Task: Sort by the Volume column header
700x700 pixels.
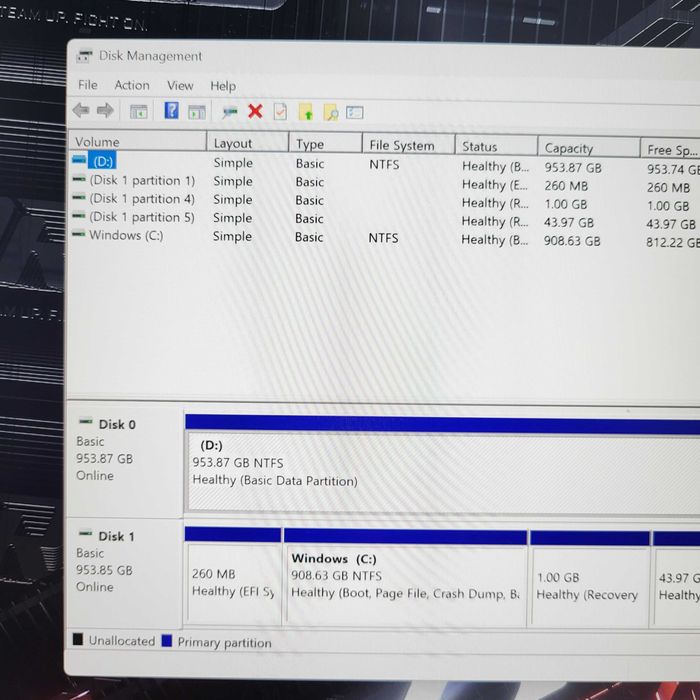Action: click(x=138, y=142)
